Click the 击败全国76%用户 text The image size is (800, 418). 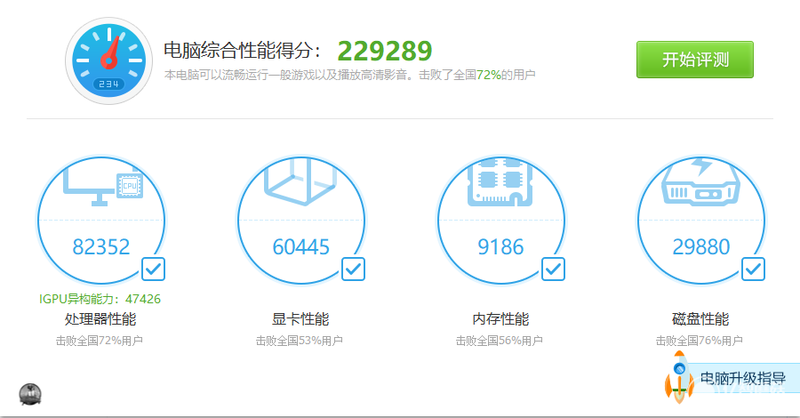tap(699, 340)
